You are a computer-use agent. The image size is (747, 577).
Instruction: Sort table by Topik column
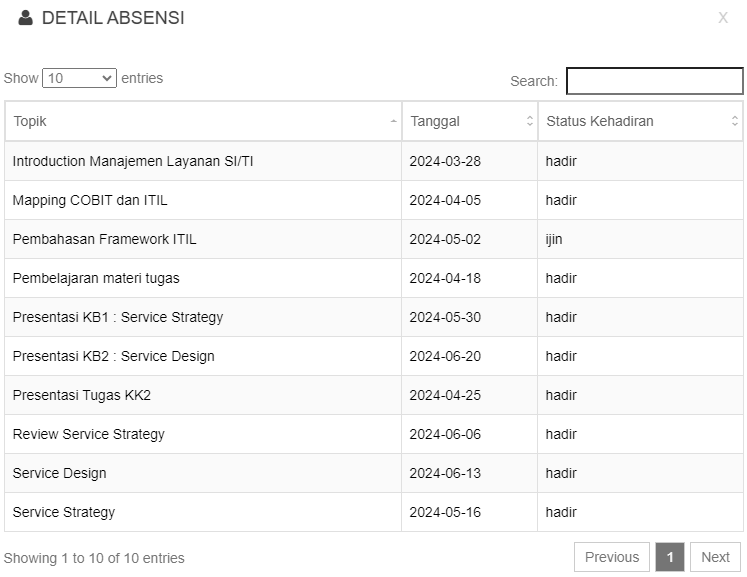(x=203, y=121)
